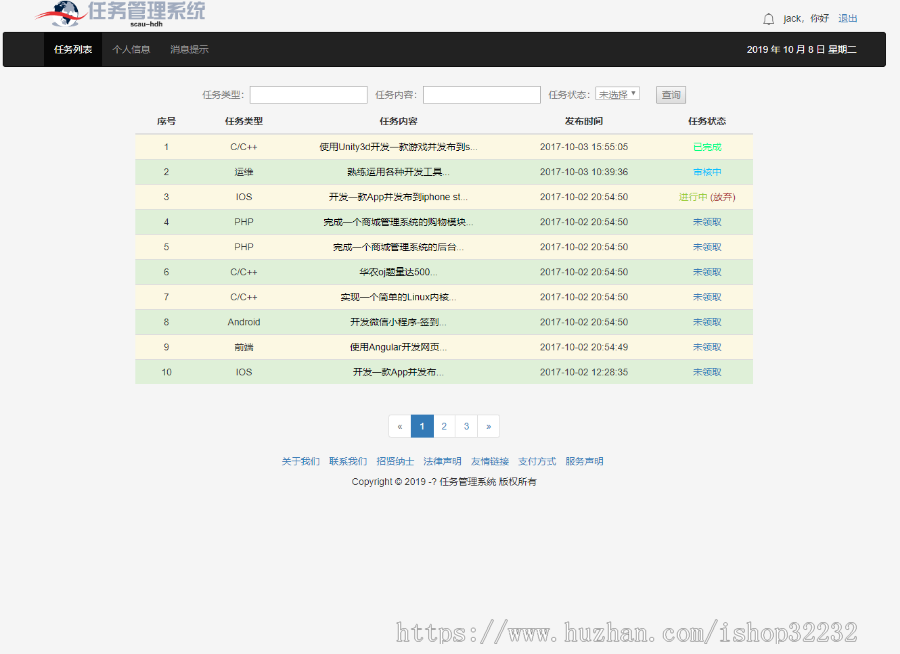
Task: Open the 关于我们 footer link
Action: (x=300, y=461)
